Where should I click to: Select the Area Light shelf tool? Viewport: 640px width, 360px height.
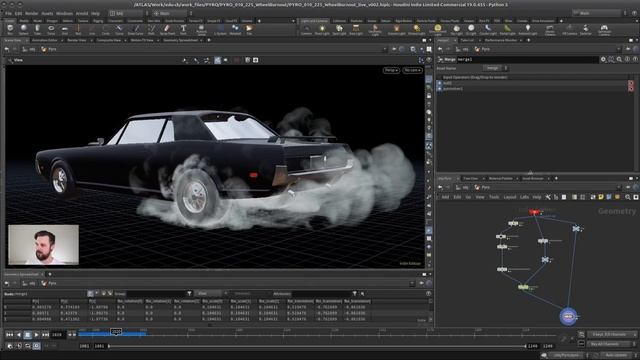point(356,29)
